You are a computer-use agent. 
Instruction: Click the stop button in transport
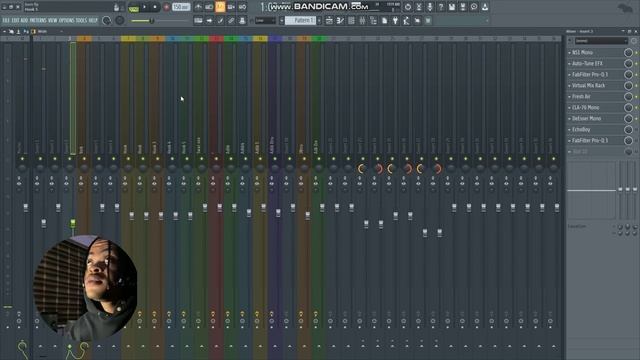pyautogui.click(x=155, y=7)
